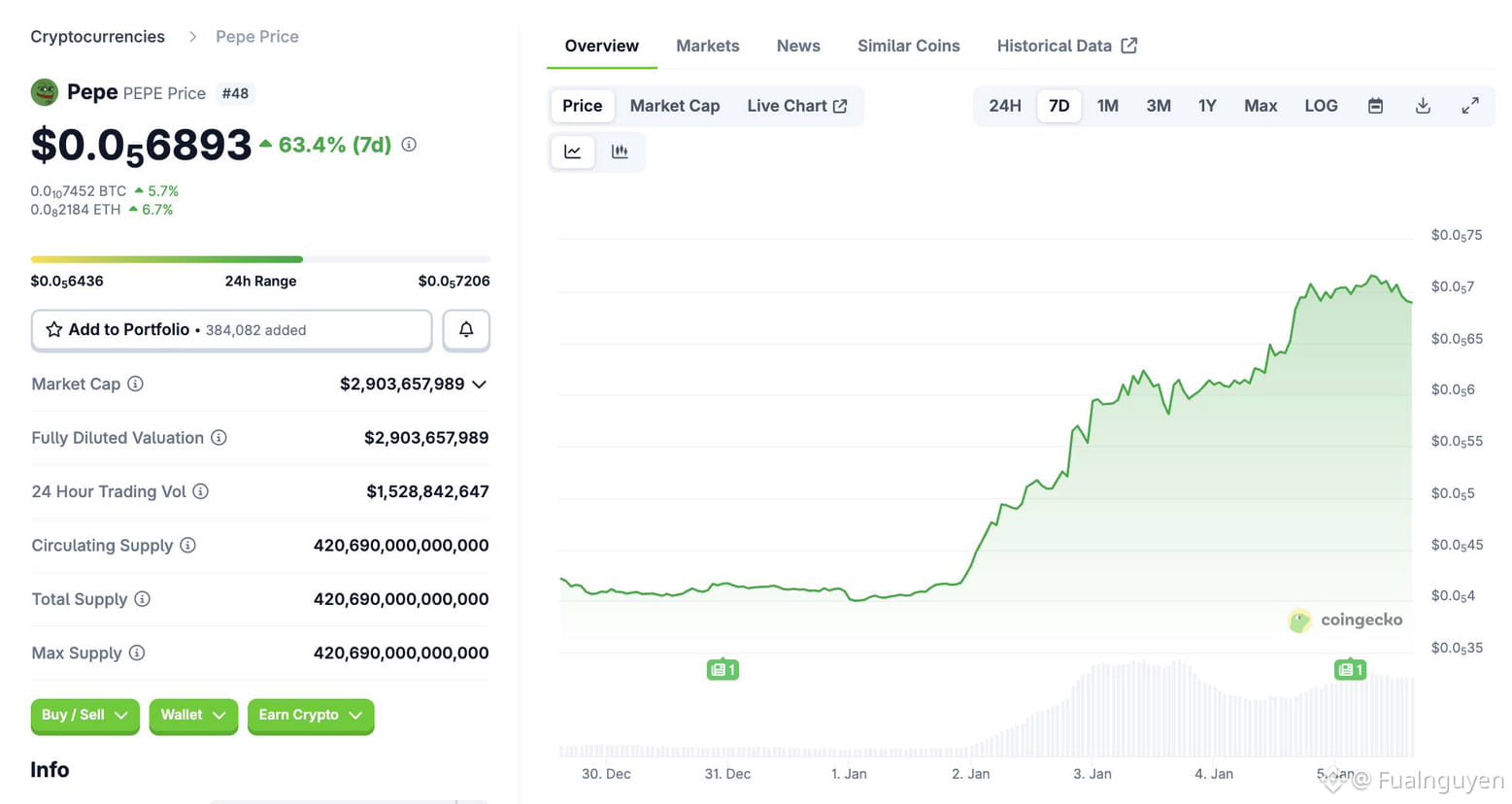Open the Markets tab

click(x=707, y=46)
